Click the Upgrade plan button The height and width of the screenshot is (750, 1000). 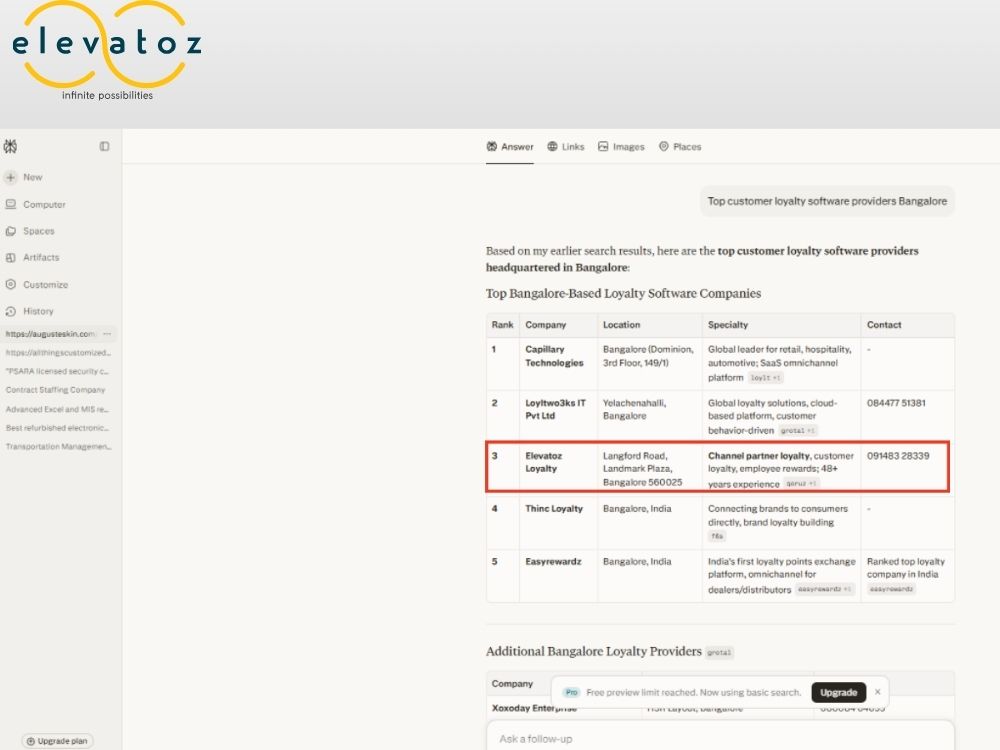(57, 741)
